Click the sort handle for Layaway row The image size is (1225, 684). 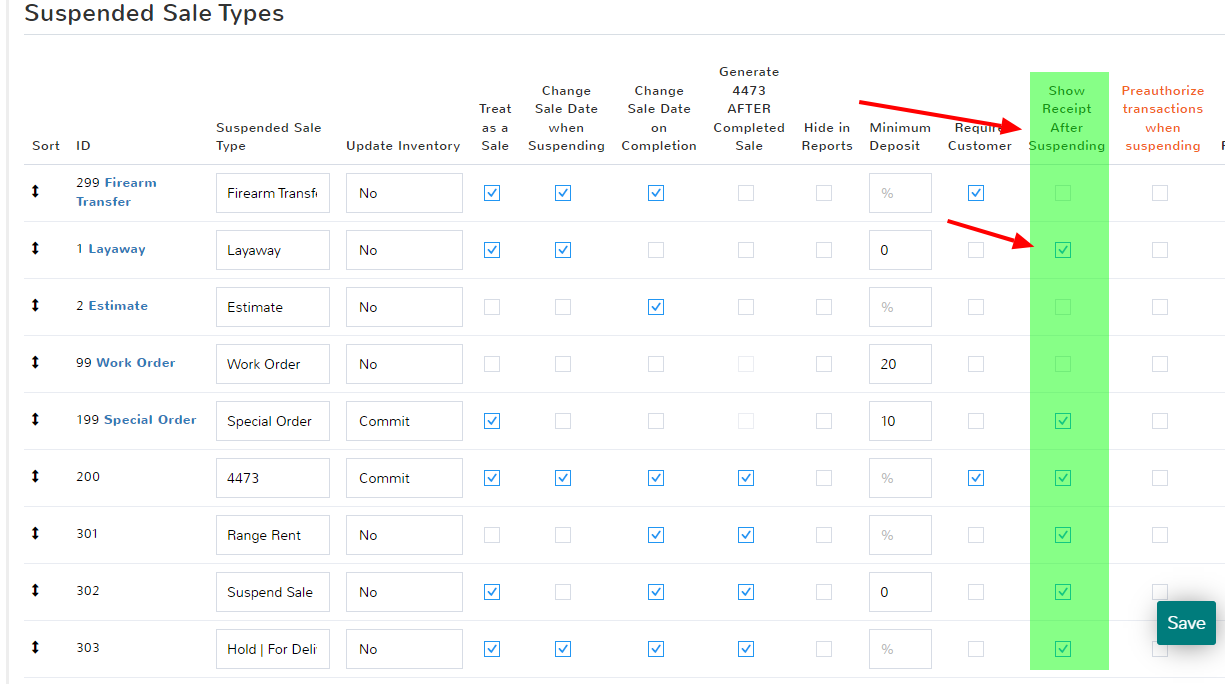[x=36, y=248]
